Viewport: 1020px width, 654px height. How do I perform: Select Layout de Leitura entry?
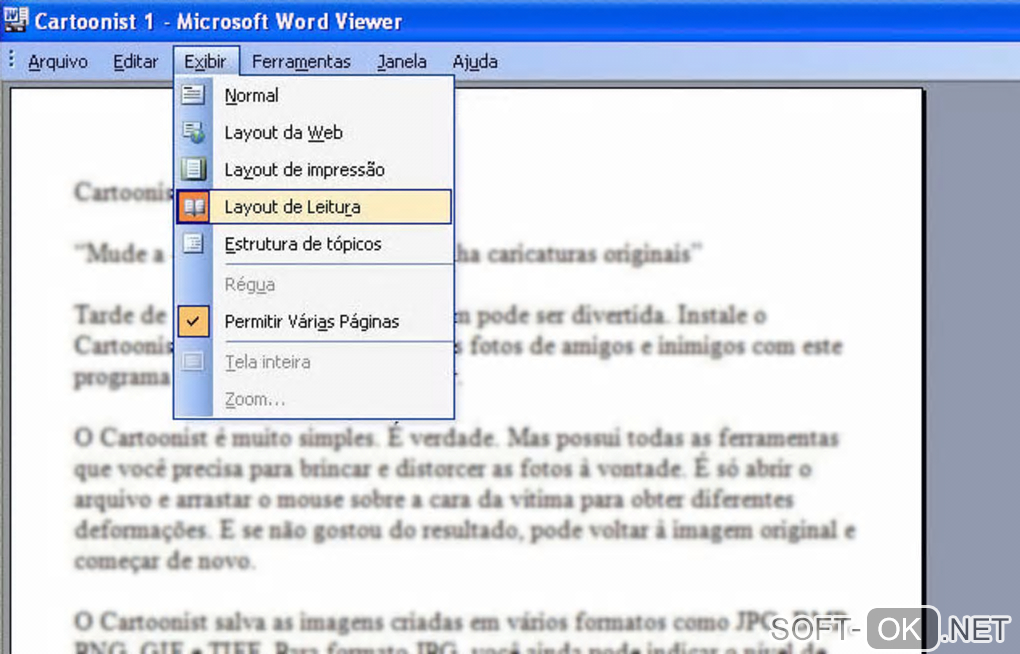[314, 207]
